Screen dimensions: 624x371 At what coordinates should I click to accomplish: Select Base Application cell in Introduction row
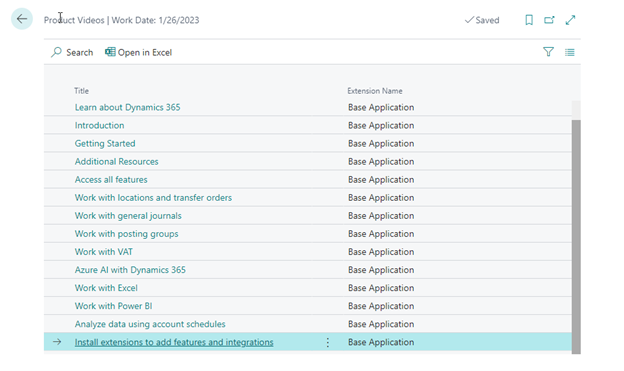tap(381, 125)
